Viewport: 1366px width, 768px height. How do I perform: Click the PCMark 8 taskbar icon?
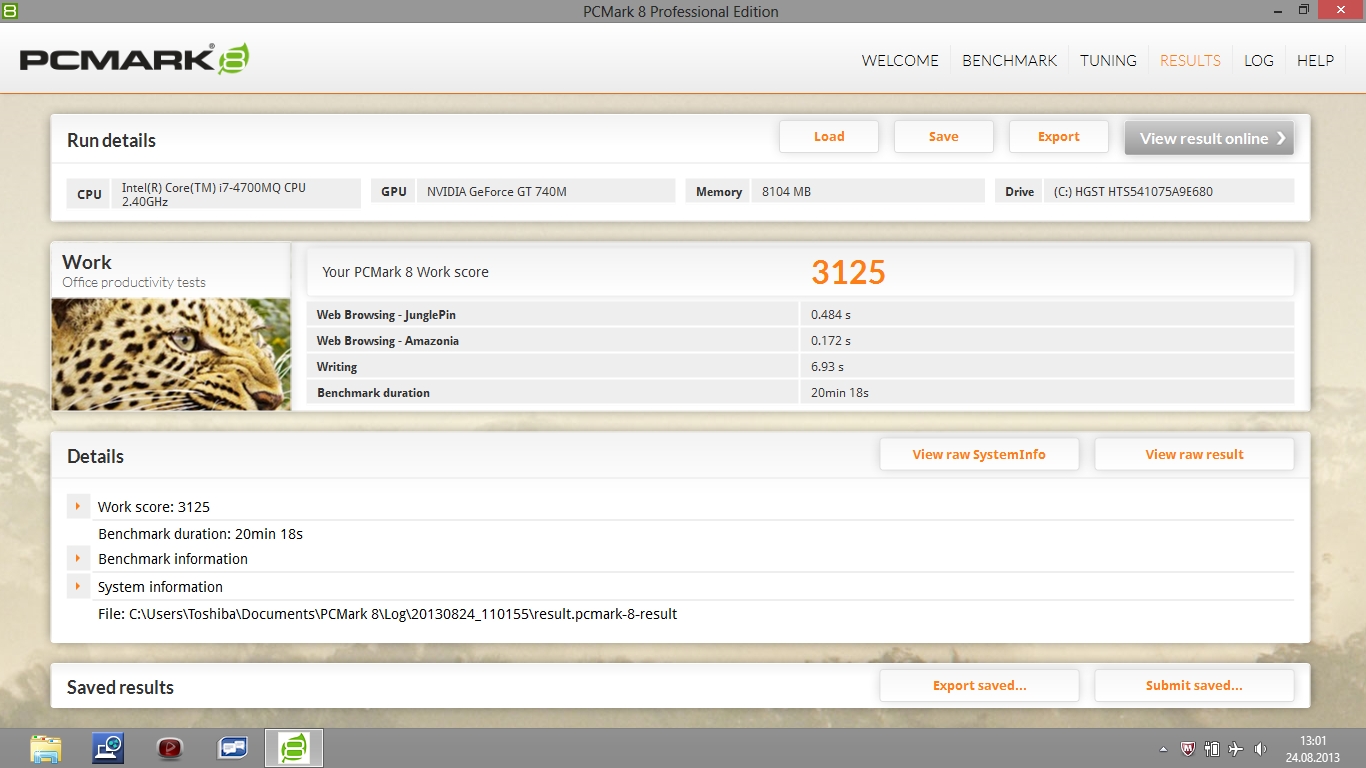click(x=294, y=748)
